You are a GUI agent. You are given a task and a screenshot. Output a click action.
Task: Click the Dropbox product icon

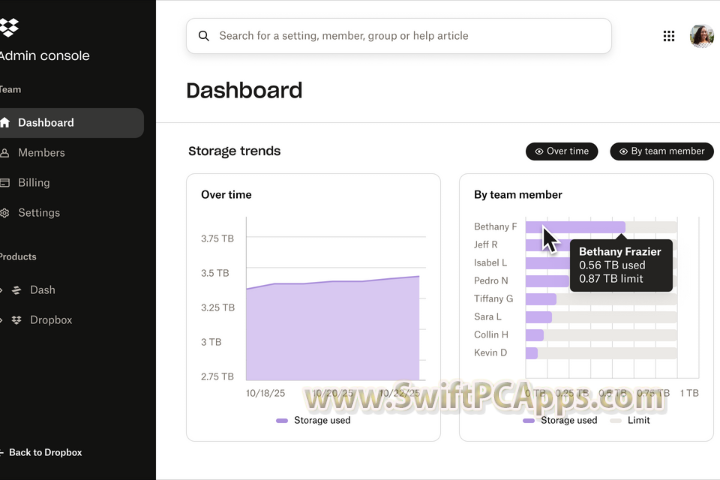pyautogui.click(x=17, y=320)
